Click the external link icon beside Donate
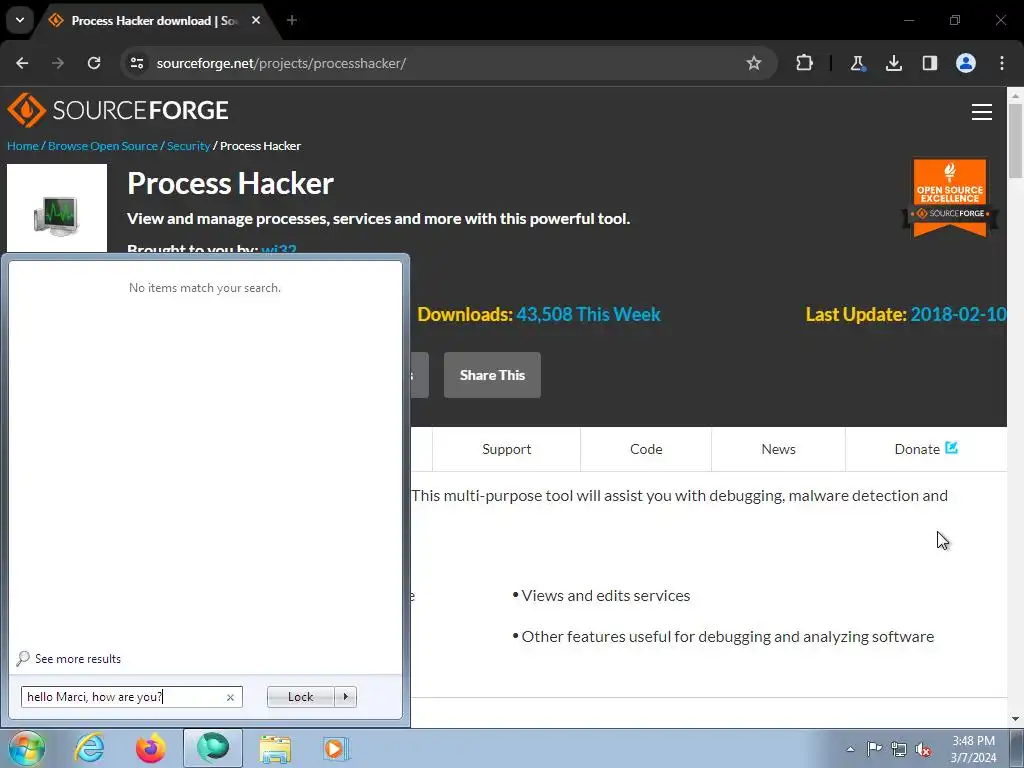The height and width of the screenshot is (768, 1024). [x=952, y=448]
